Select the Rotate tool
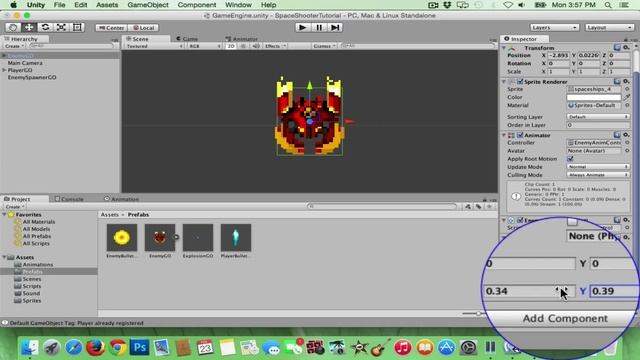The image size is (640, 360). (45, 27)
